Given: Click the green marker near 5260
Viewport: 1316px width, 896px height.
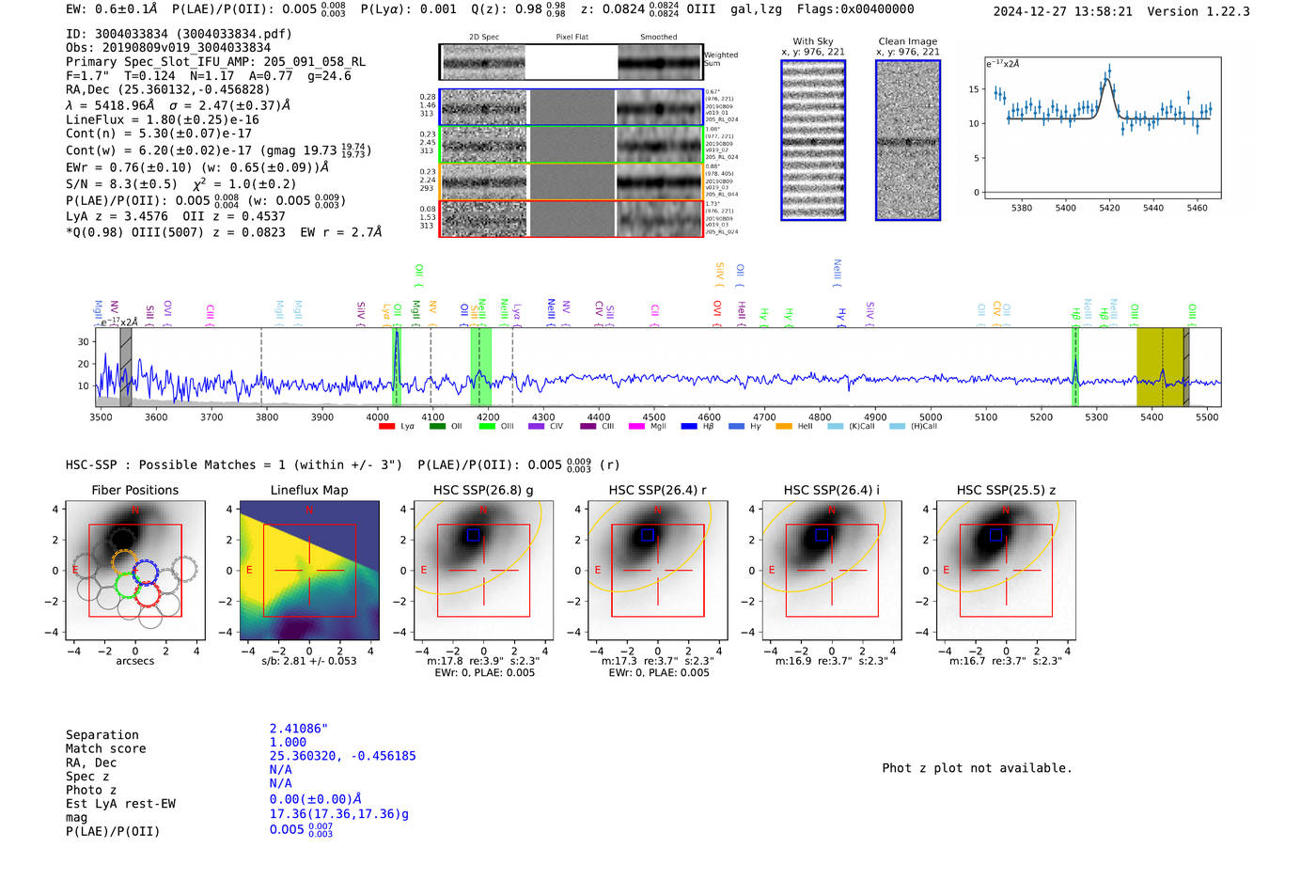Looking at the screenshot, I should pos(1075,367).
